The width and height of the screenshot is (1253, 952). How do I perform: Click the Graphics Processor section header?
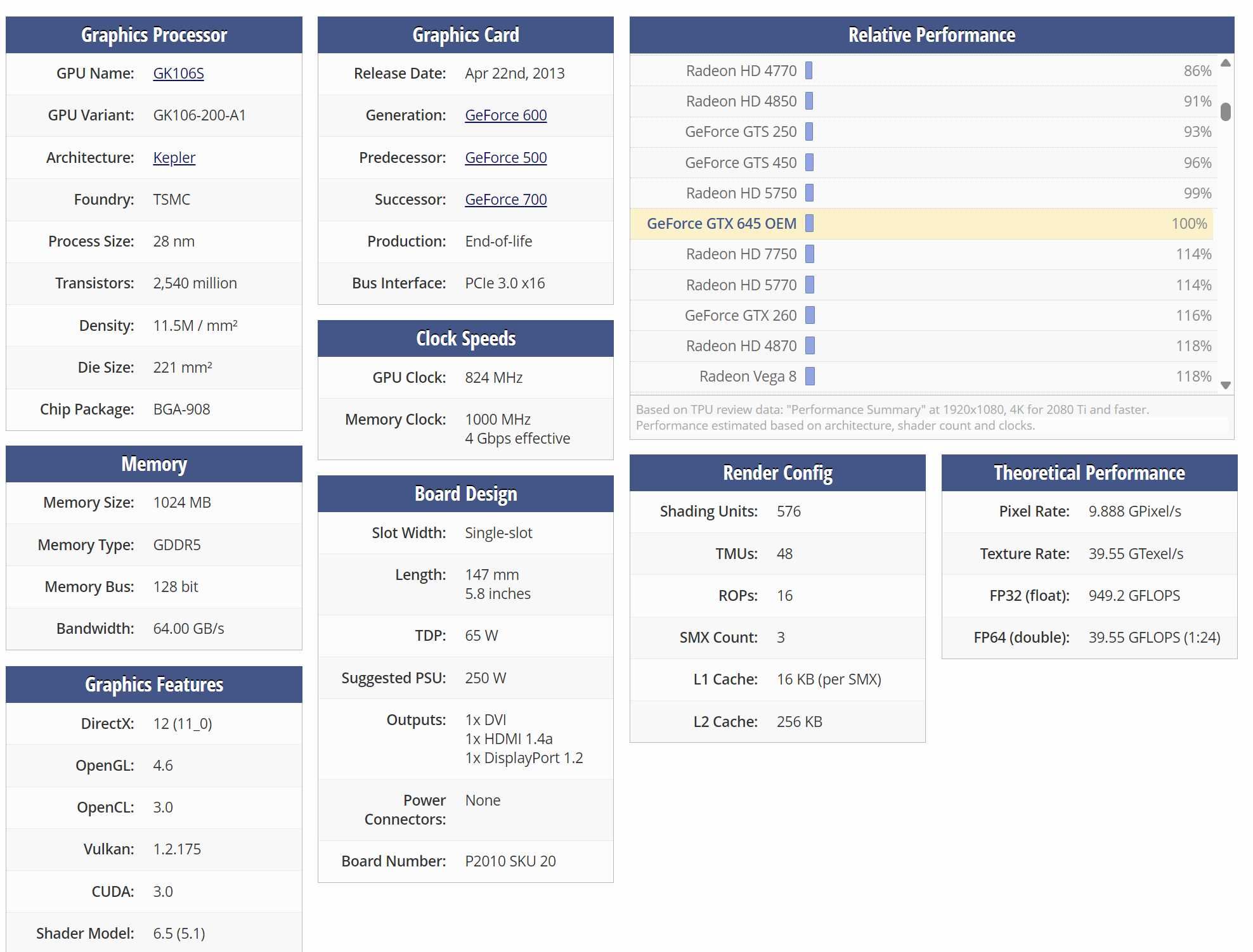(154, 35)
